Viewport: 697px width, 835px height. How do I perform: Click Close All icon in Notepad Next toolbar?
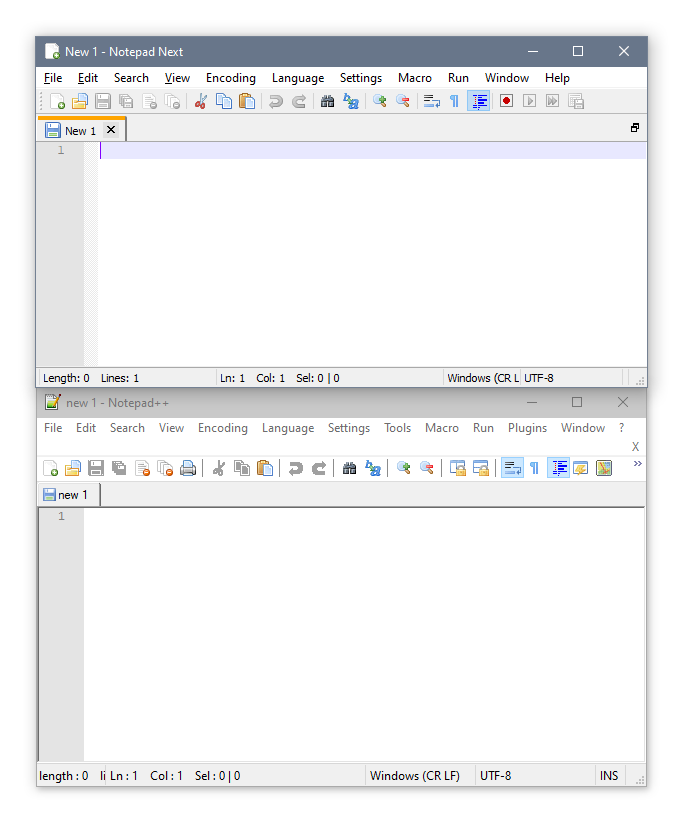(173, 101)
